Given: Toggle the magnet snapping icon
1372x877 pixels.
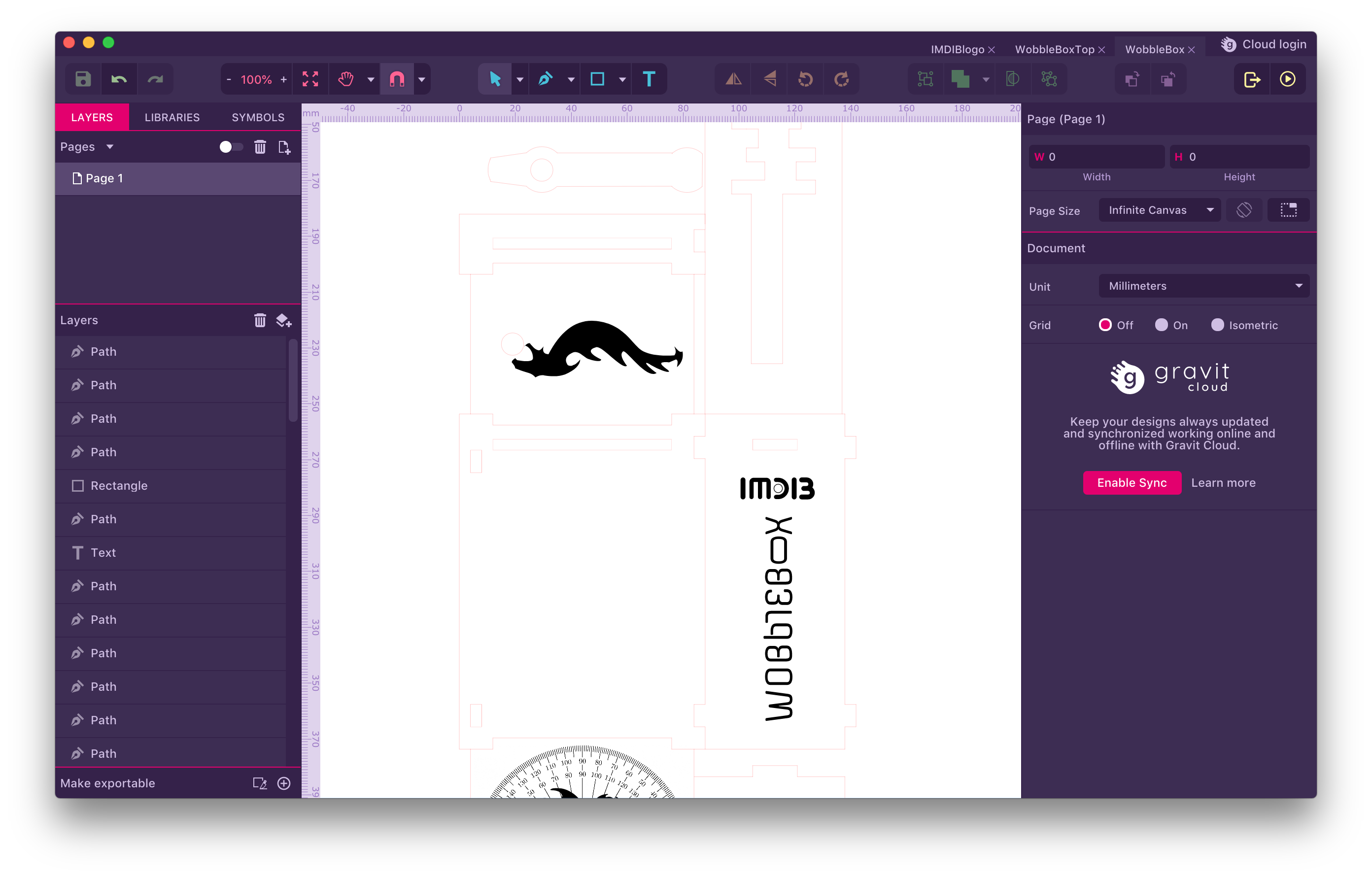Looking at the screenshot, I should pos(397,79).
